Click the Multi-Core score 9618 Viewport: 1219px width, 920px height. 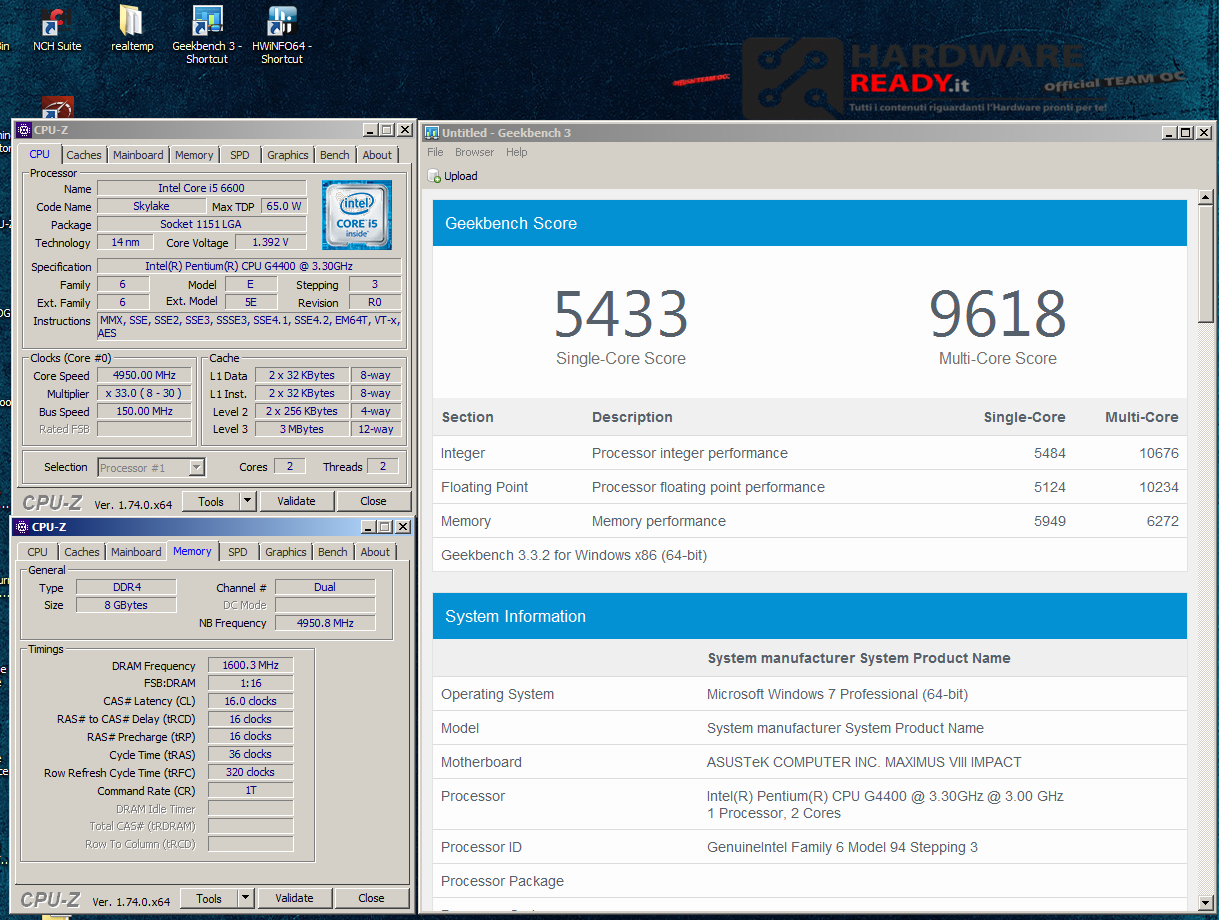997,314
